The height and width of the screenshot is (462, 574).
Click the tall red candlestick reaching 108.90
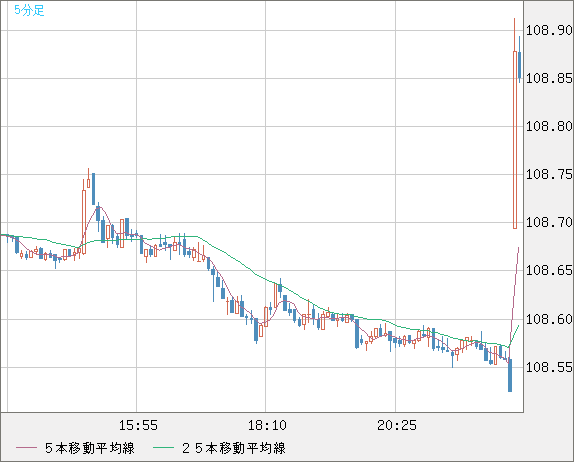pos(515,140)
